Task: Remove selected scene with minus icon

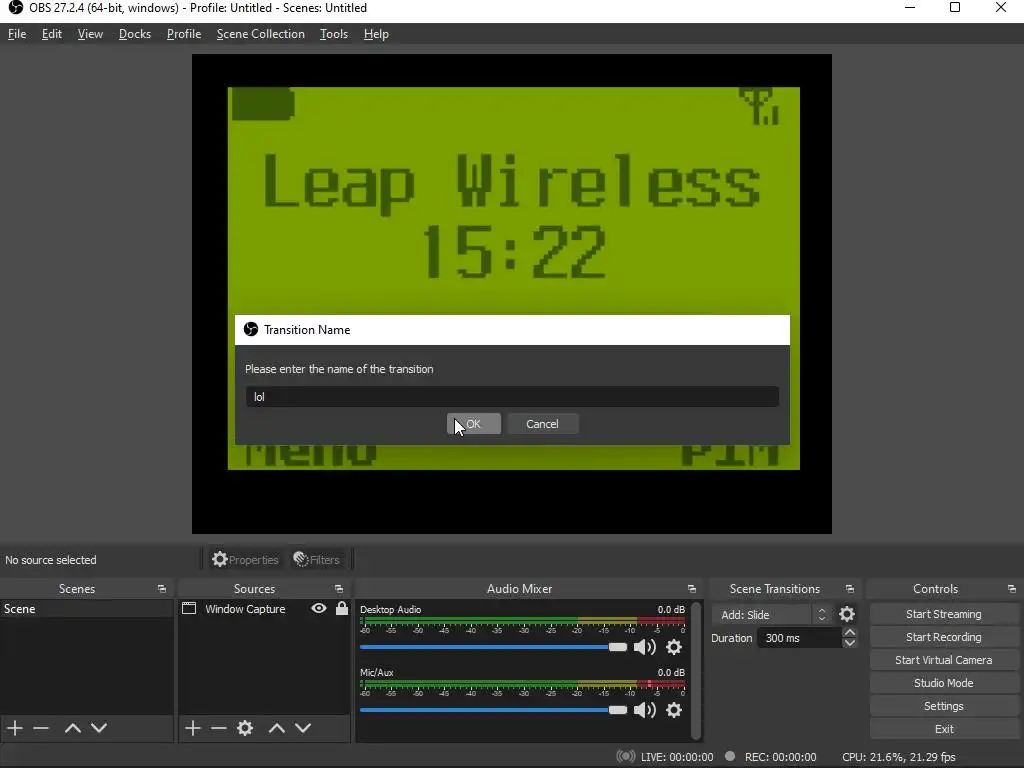Action: (x=41, y=728)
